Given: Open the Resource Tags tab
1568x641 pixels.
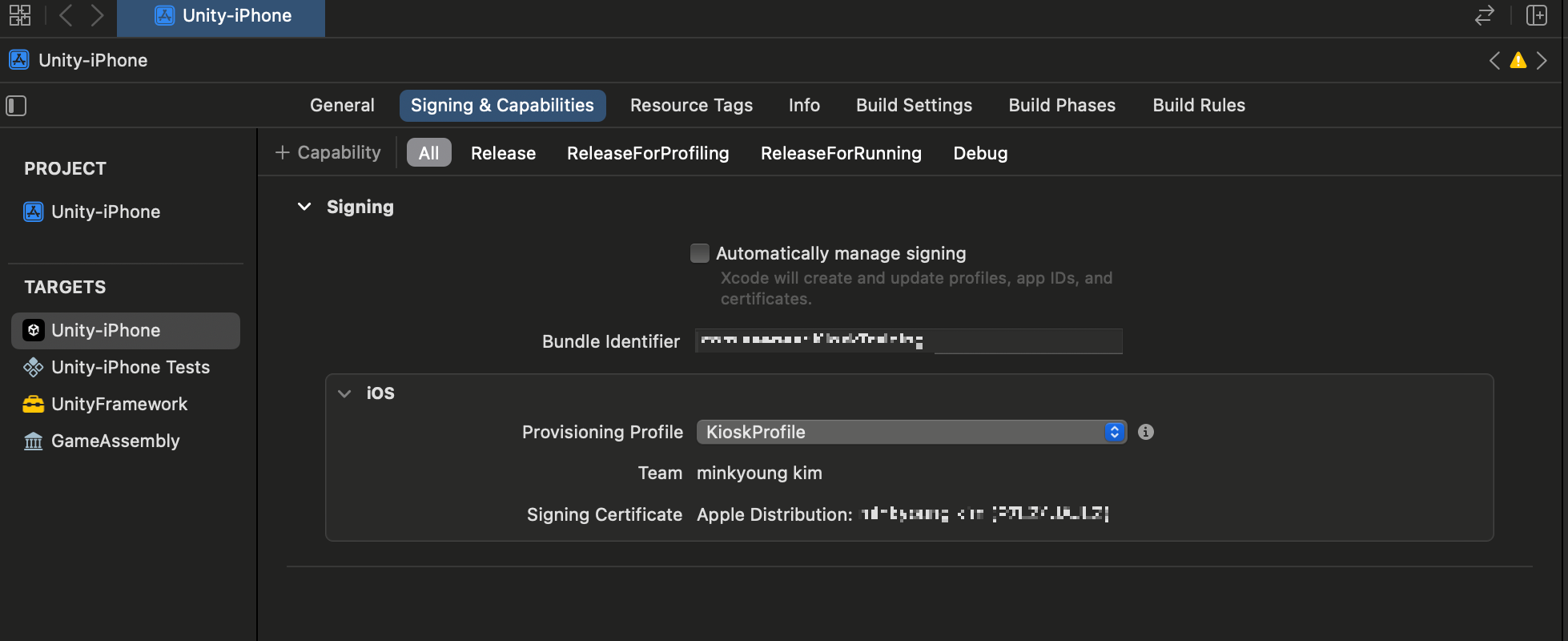Looking at the screenshot, I should click(x=691, y=105).
